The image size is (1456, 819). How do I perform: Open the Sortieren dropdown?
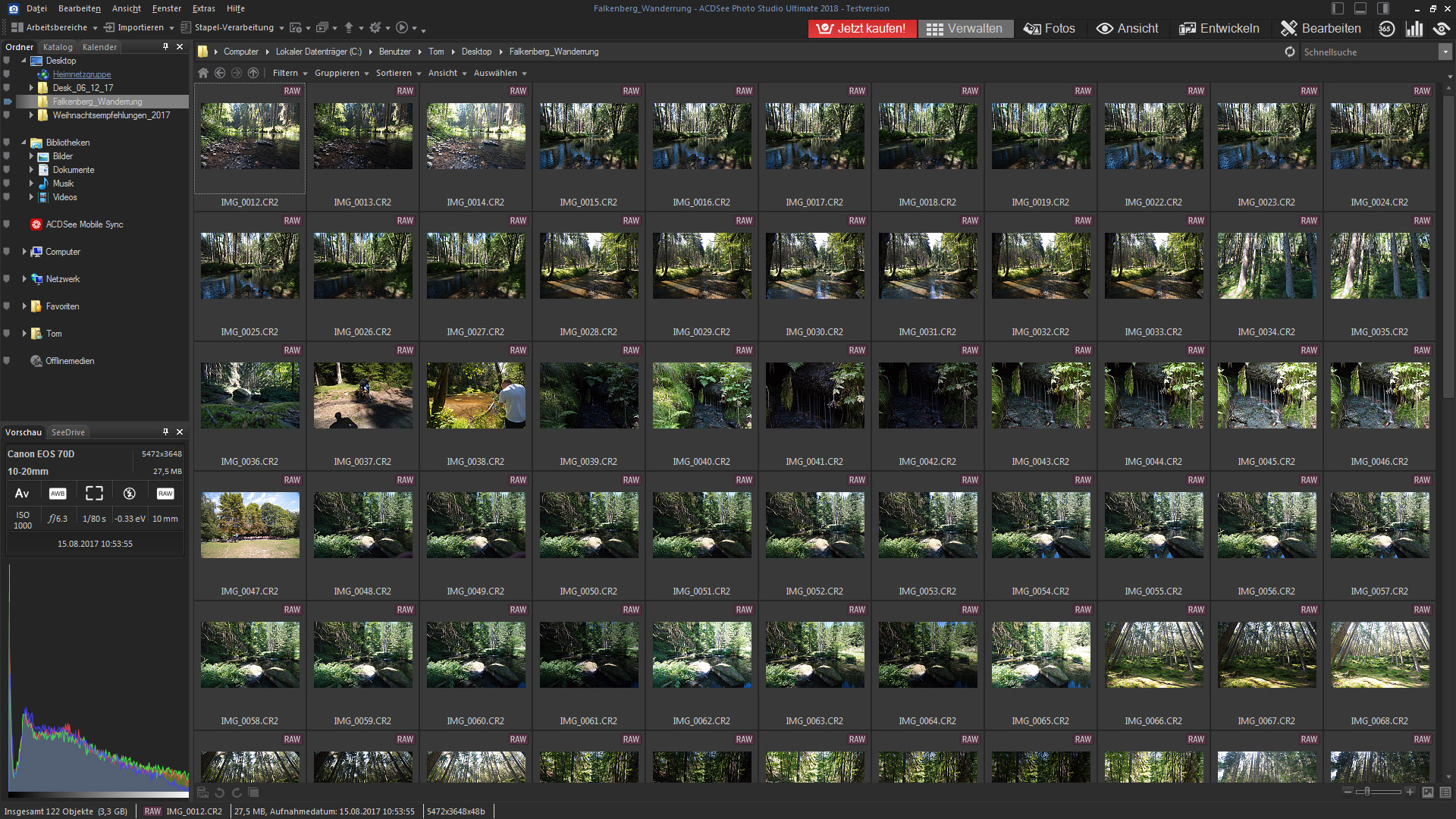(398, 73)
